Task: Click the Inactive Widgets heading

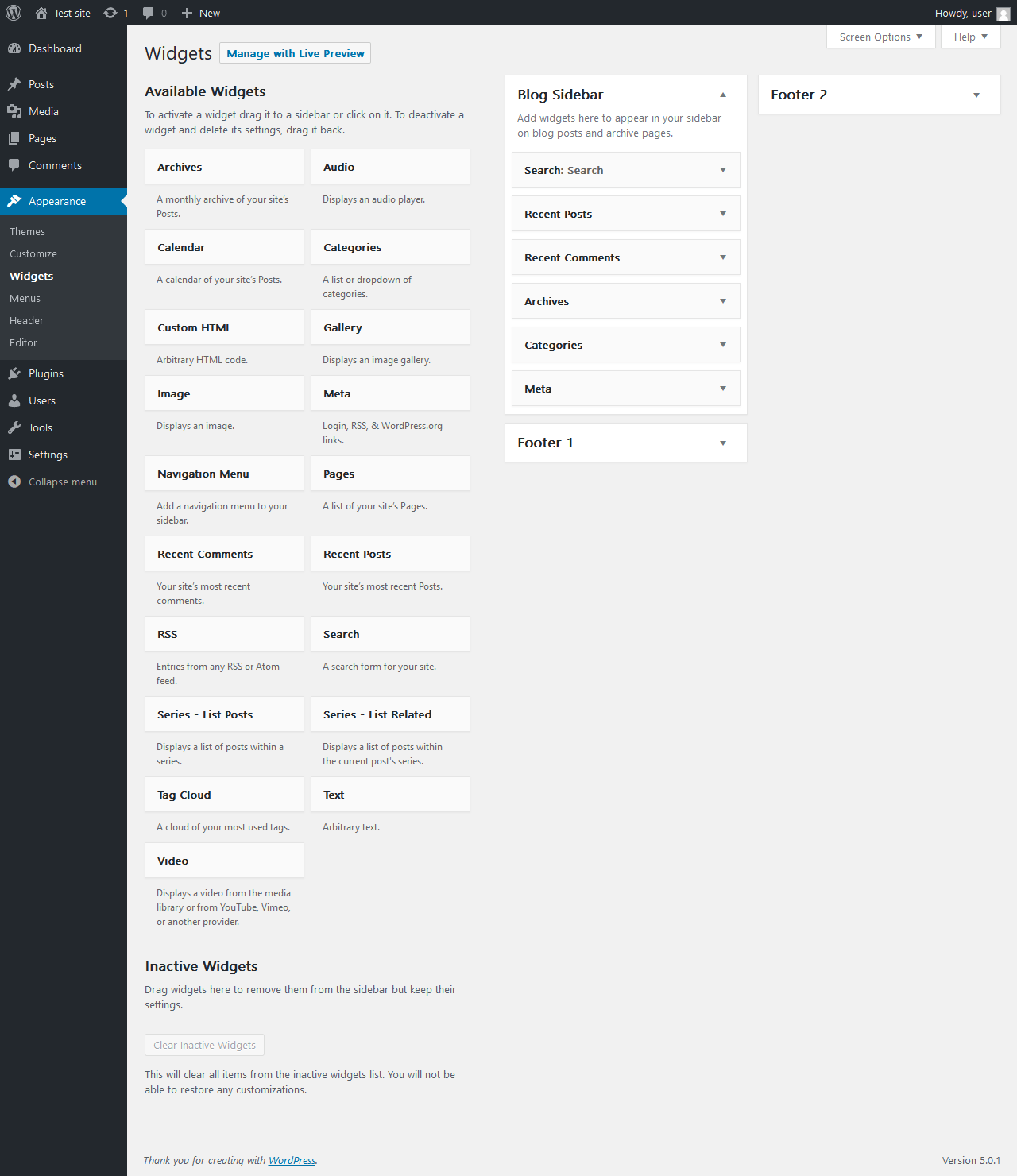Action: 201,966
